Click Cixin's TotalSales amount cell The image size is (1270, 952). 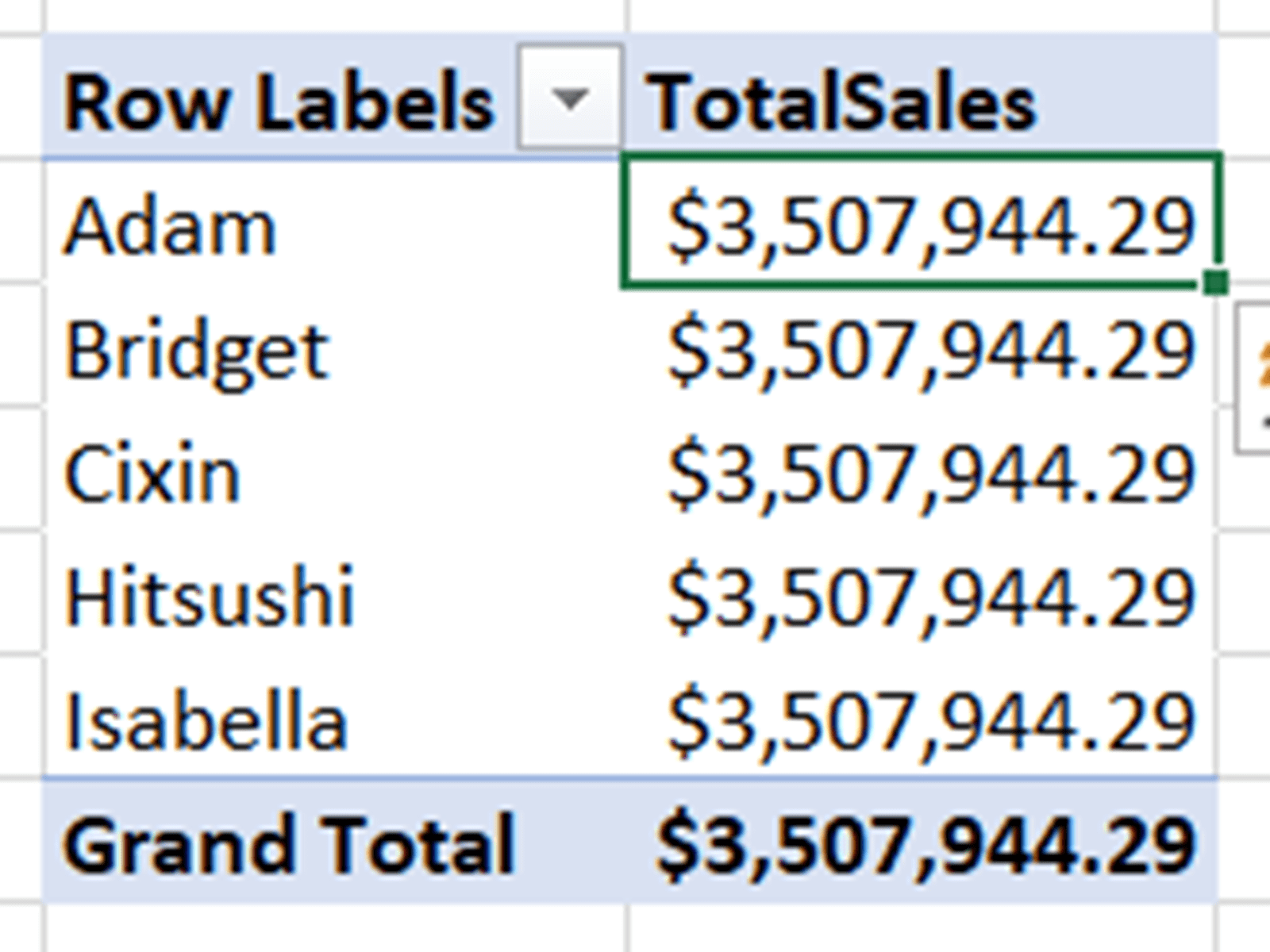929,475
